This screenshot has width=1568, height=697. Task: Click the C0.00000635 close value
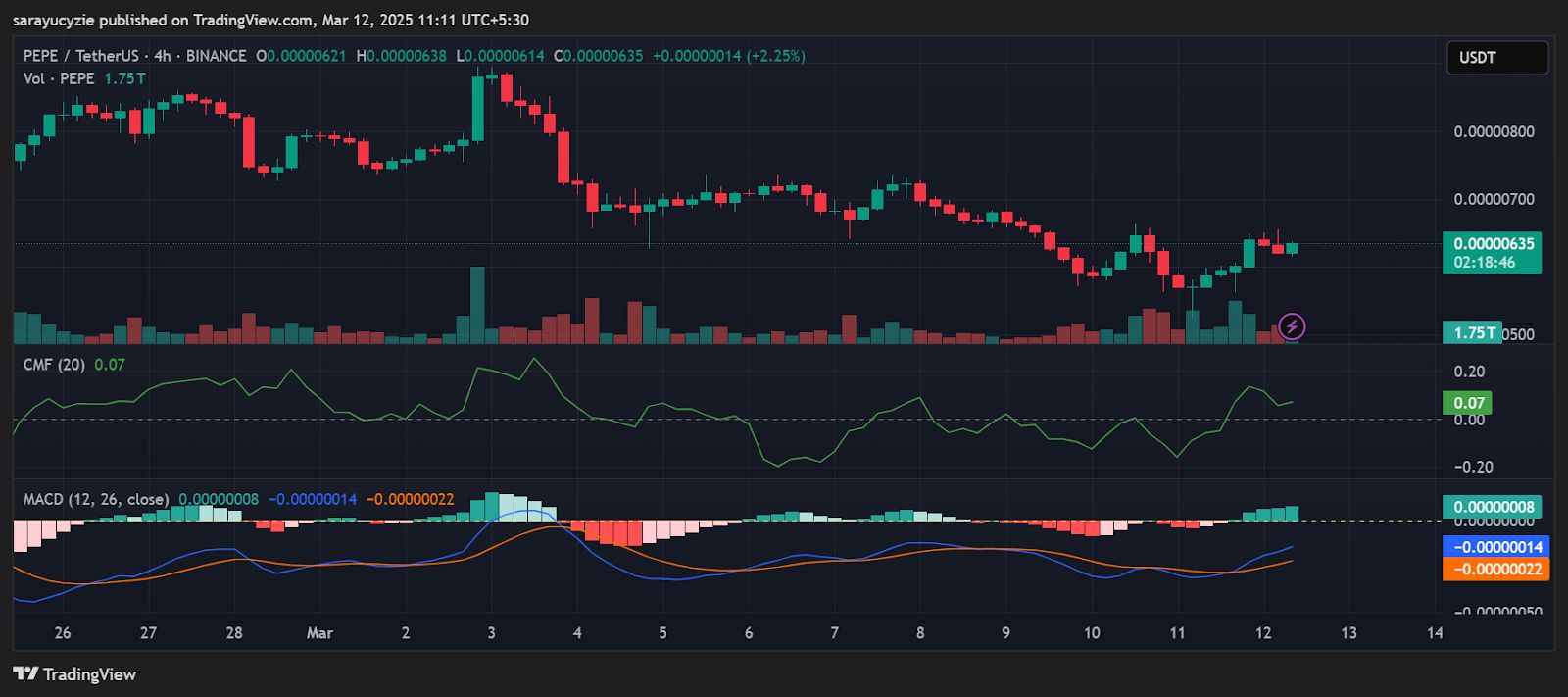[598, 56]
